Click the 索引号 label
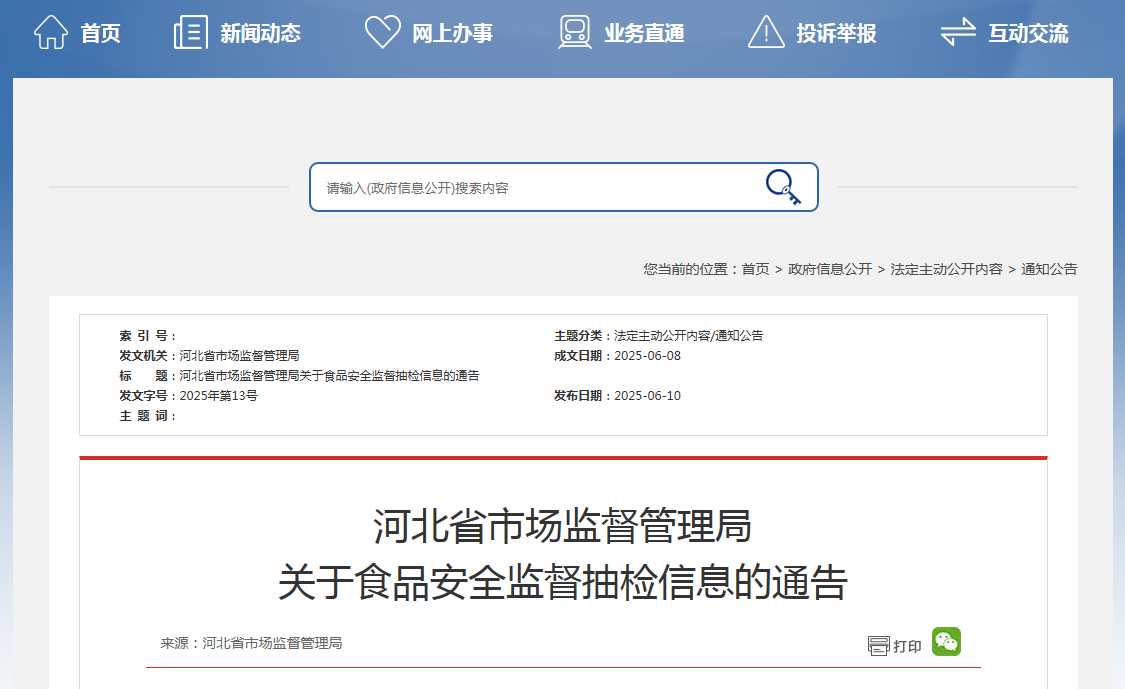The width and height of the screenshot is (1125, 689). pos(147,335)
